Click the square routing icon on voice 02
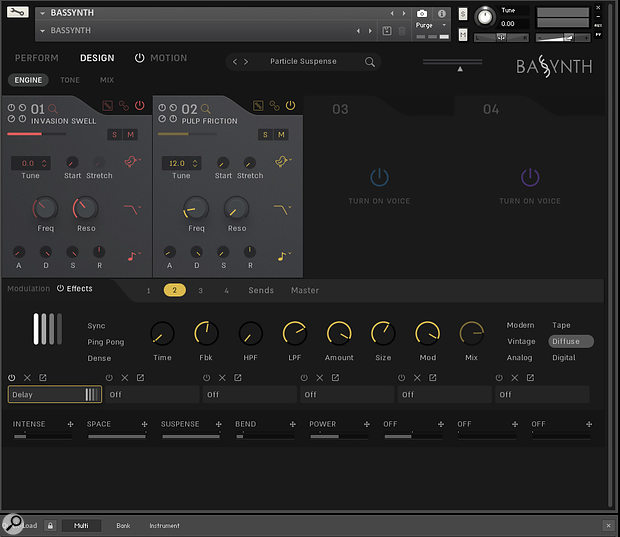The height and width of the screenshot is (537, 620). 258,106
